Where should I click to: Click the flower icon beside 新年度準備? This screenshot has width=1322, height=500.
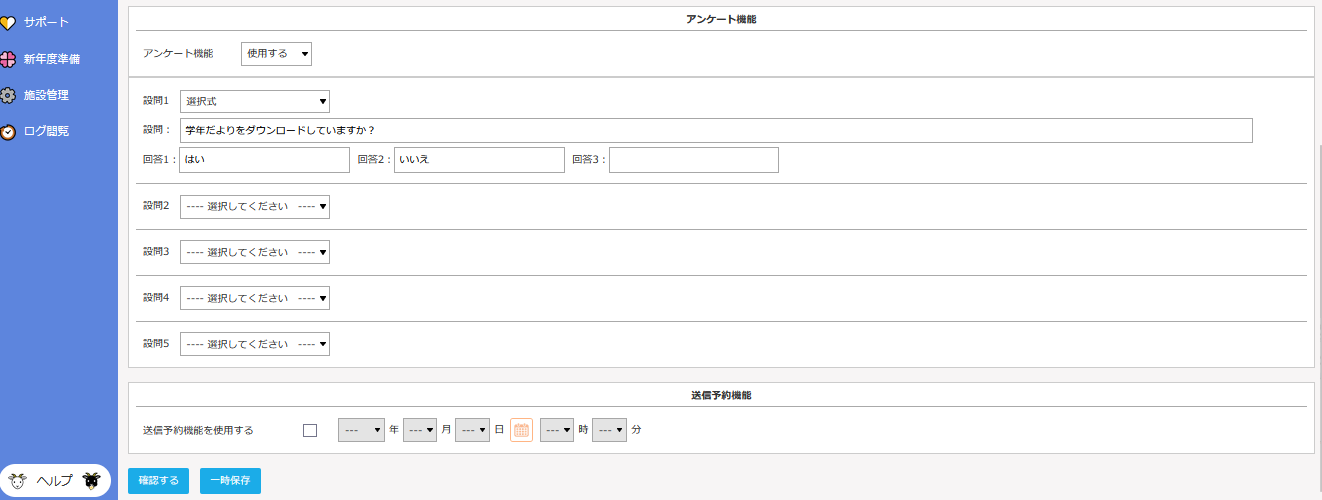[8, 59]
